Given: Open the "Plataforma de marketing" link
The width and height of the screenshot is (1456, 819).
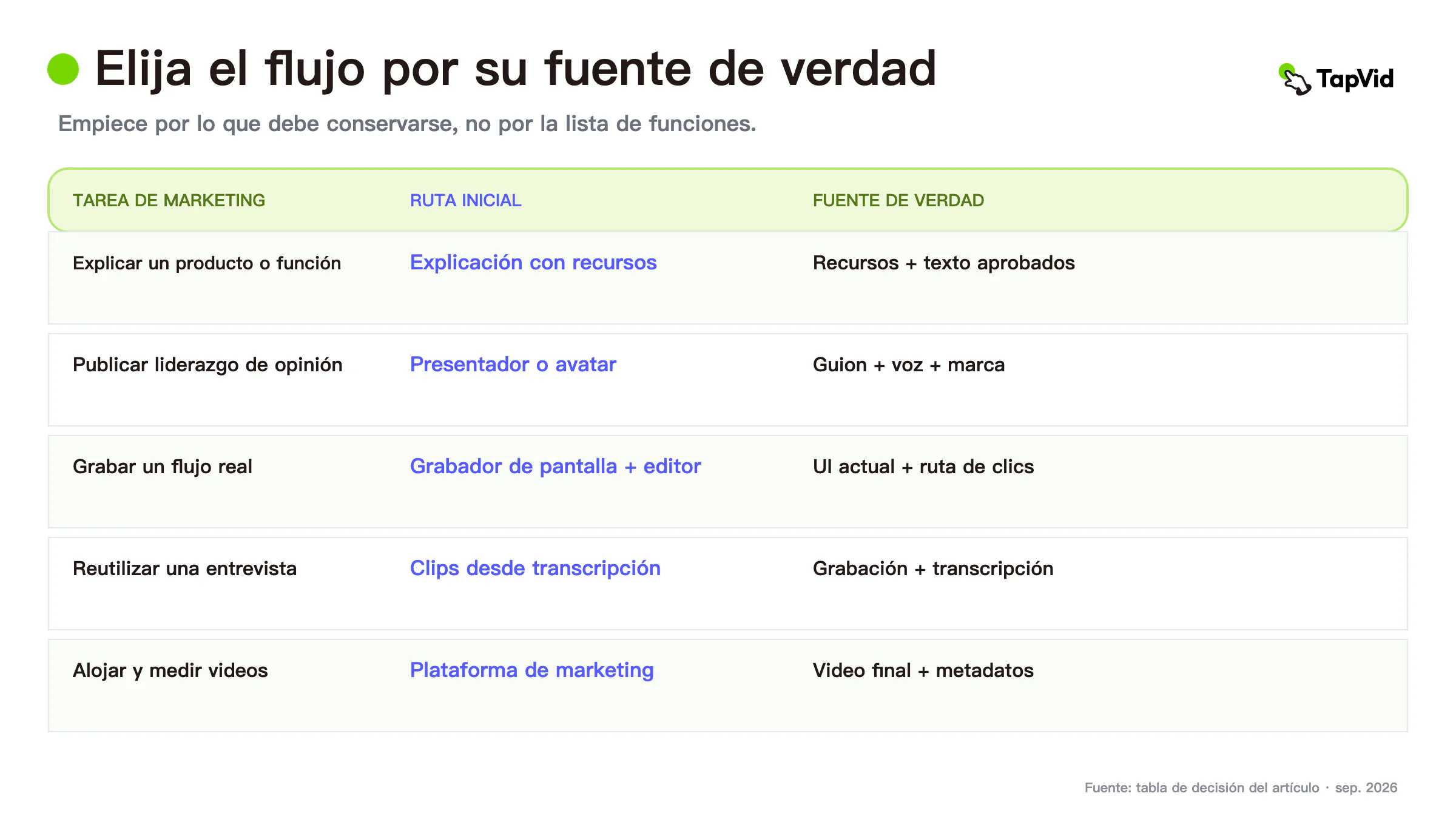Looking at the screenshot, I should pyautogui.click(x=531, y=670).
